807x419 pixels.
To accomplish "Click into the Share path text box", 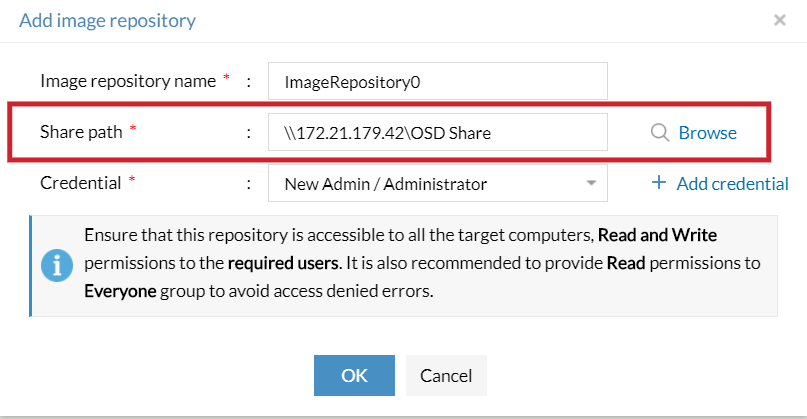I will (437, 132).
